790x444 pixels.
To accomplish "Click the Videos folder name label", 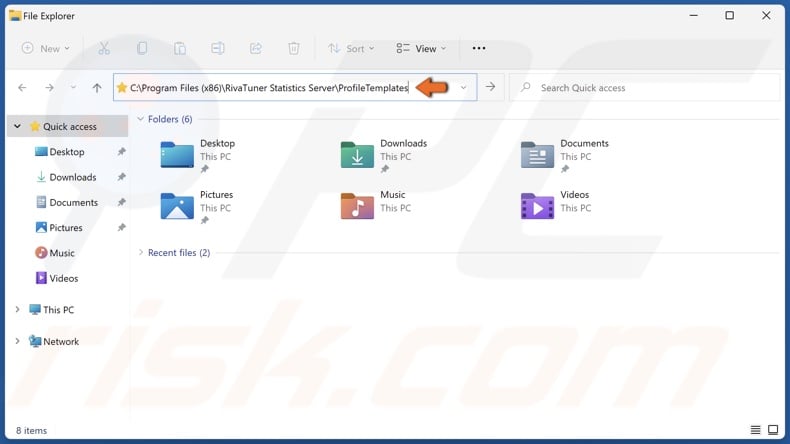I will point(574,195).
